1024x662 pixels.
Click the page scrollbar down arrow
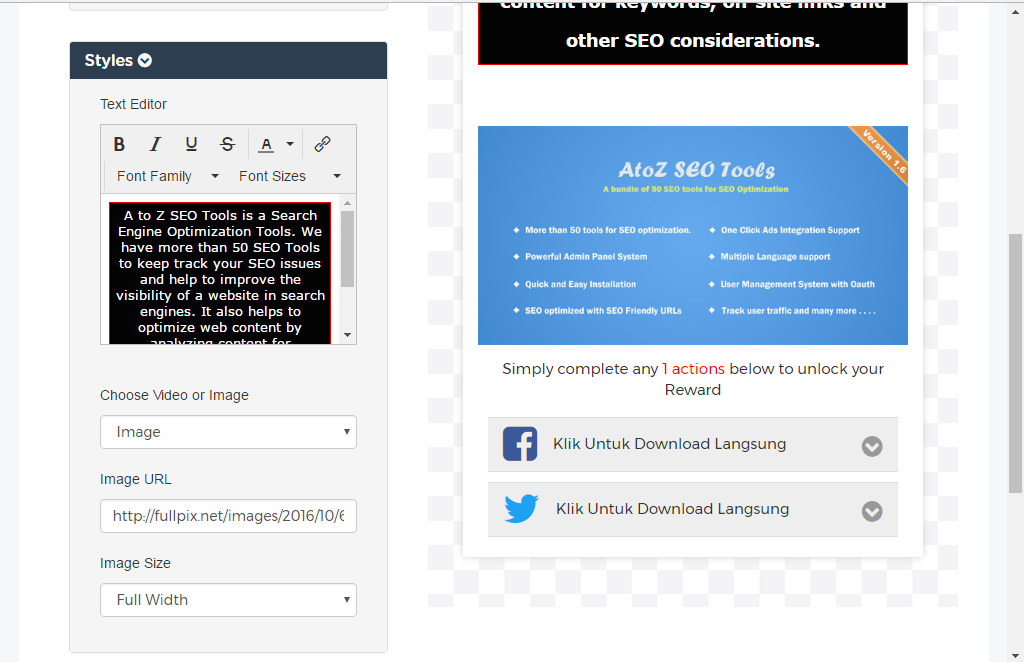[x=1016, y=655]
